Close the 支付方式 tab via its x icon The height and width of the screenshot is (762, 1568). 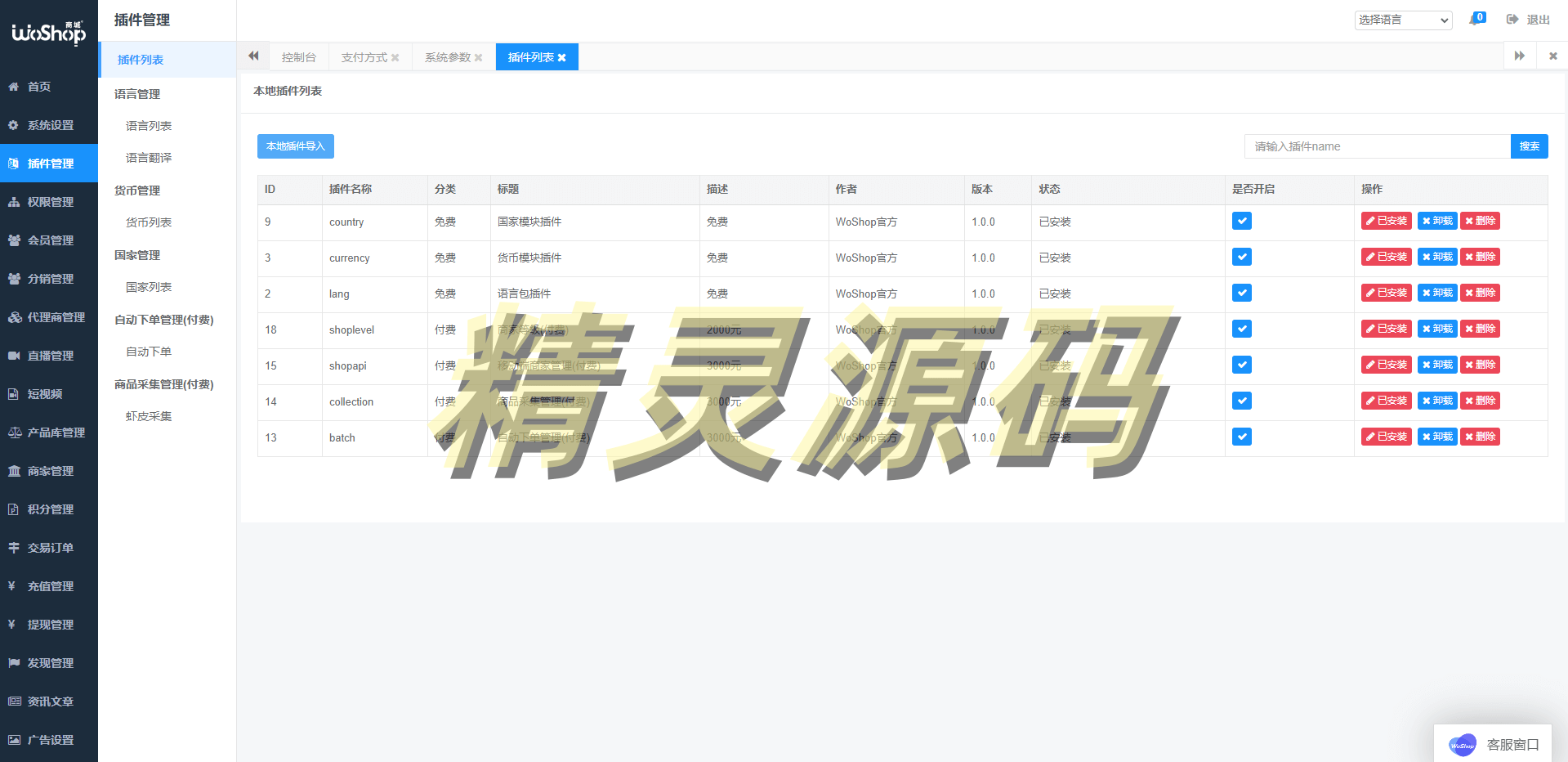click(x=395, y=58)
